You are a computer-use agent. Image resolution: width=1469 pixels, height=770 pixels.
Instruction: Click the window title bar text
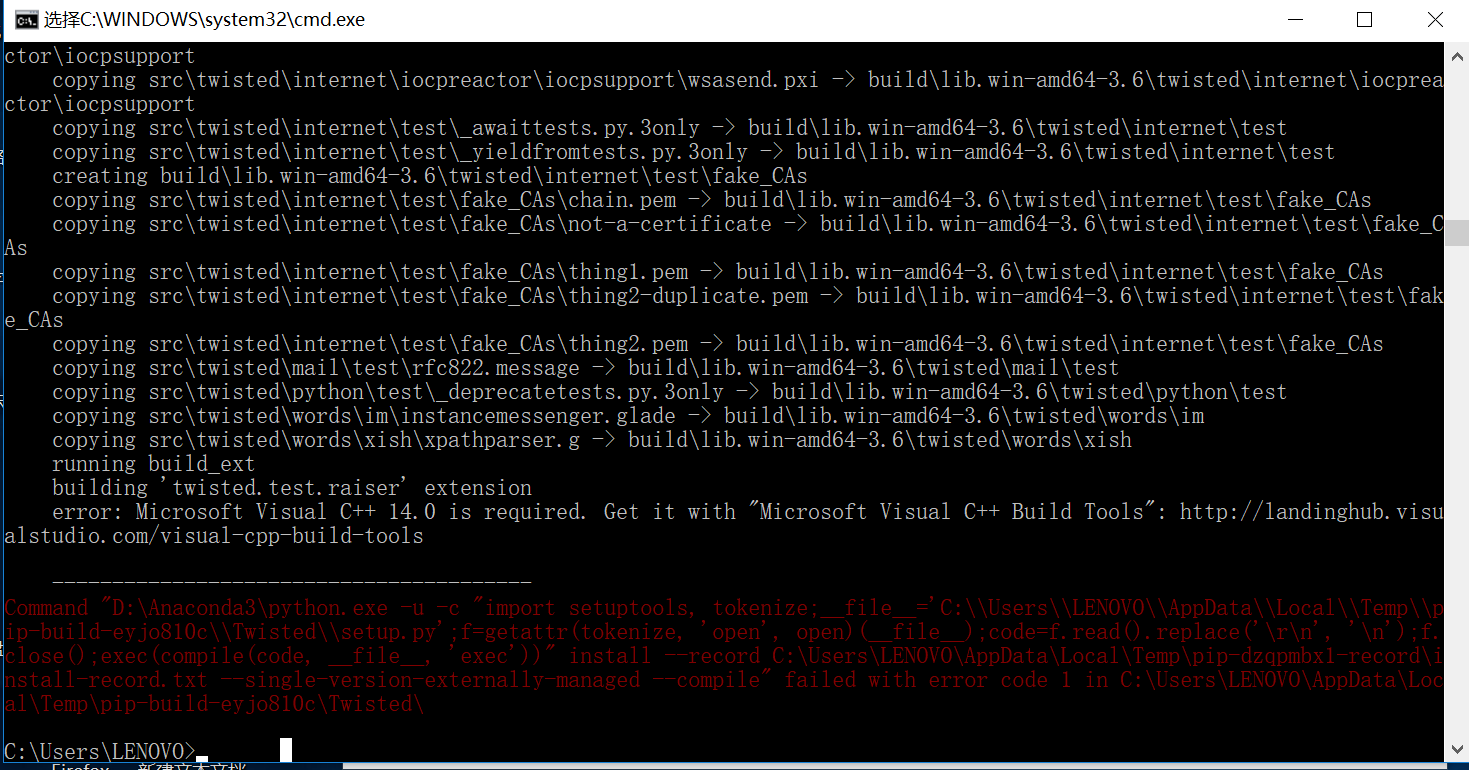click(x=200, y=20)
